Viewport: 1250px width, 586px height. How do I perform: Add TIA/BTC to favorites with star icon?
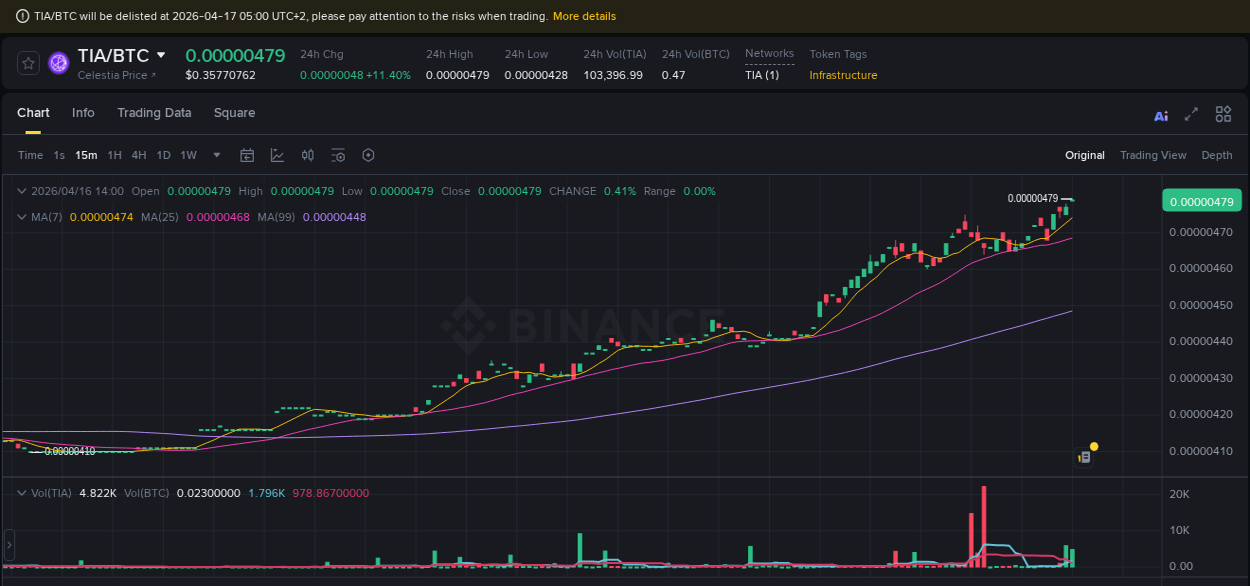pyautogui.click(x=29, y=63)
